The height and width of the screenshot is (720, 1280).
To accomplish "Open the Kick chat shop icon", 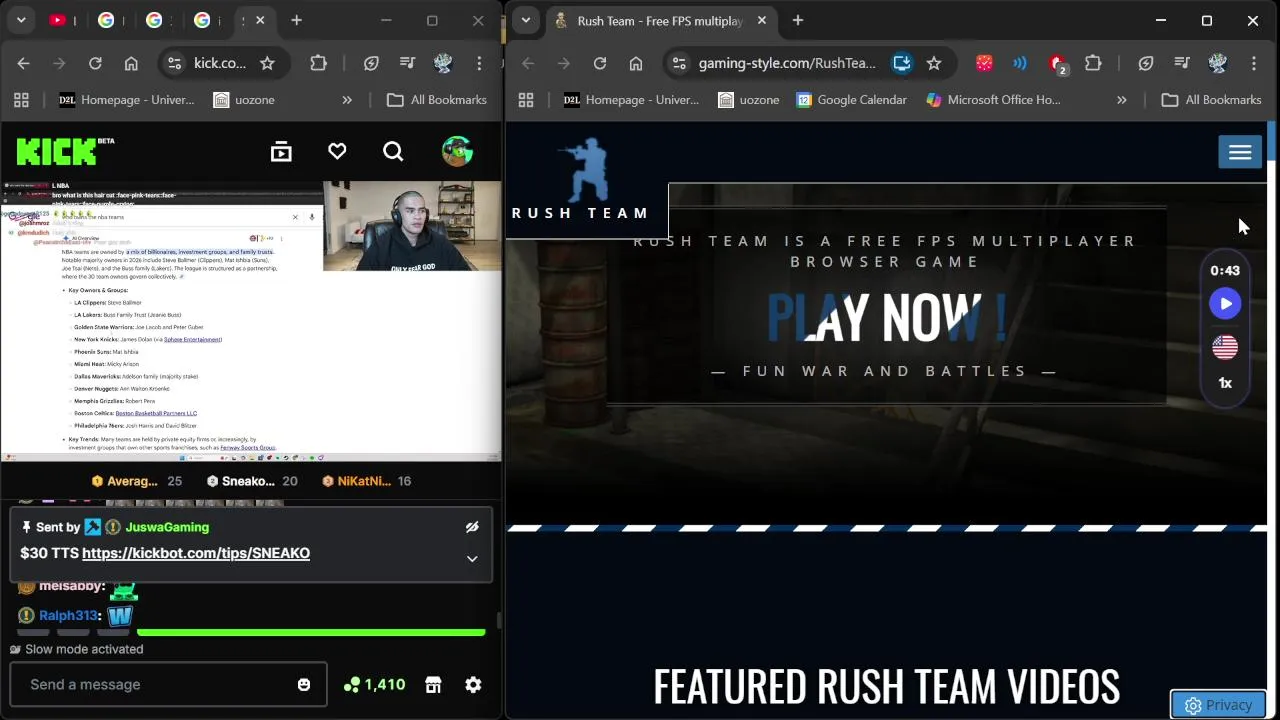I will click(433, 685).
